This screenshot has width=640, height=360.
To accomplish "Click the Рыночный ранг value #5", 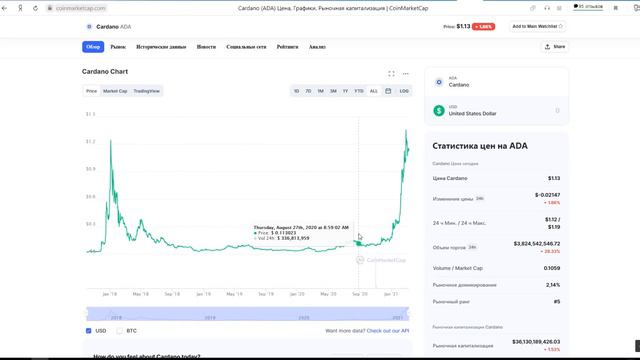I will click(x=557, y=302).
